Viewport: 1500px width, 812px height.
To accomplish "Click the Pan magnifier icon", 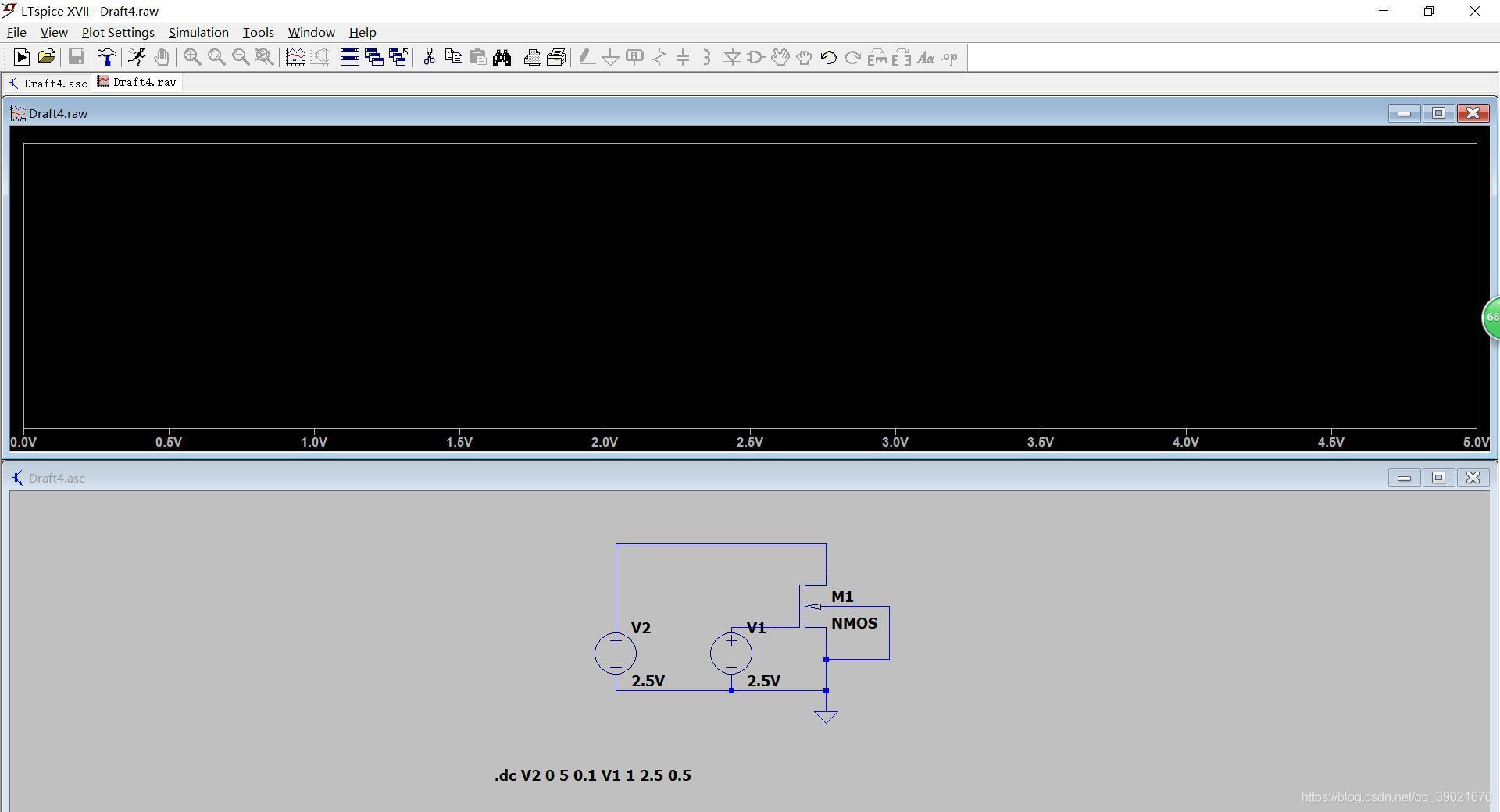I will tap(216, 57).
